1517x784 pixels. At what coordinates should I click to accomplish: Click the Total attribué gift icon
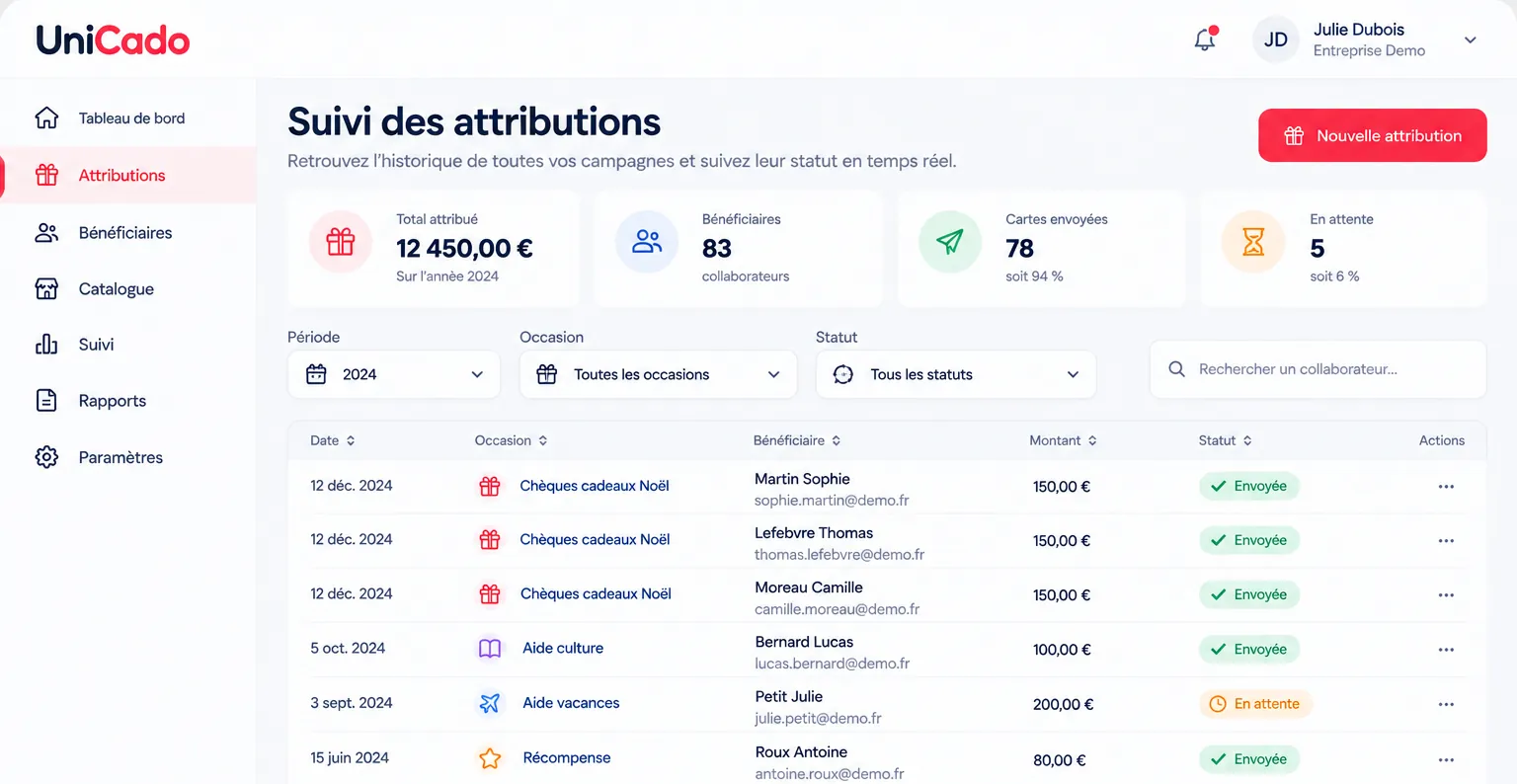341,242
